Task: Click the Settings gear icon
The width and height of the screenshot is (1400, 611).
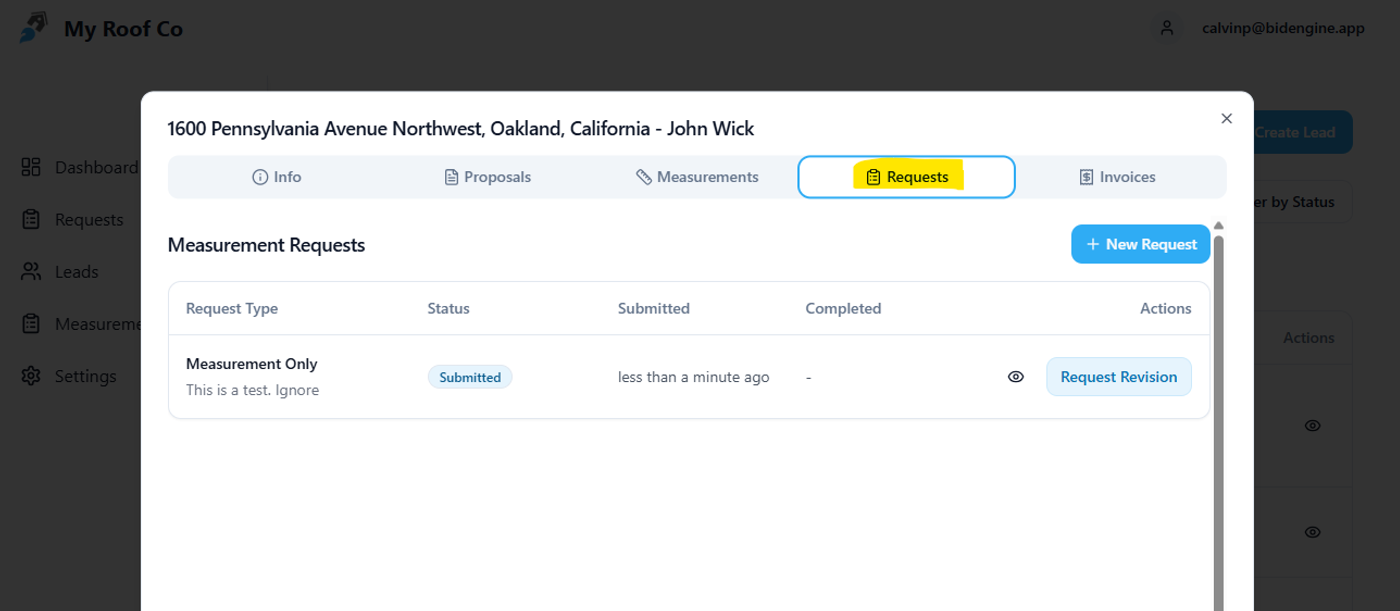Action: tap(31, 376)
